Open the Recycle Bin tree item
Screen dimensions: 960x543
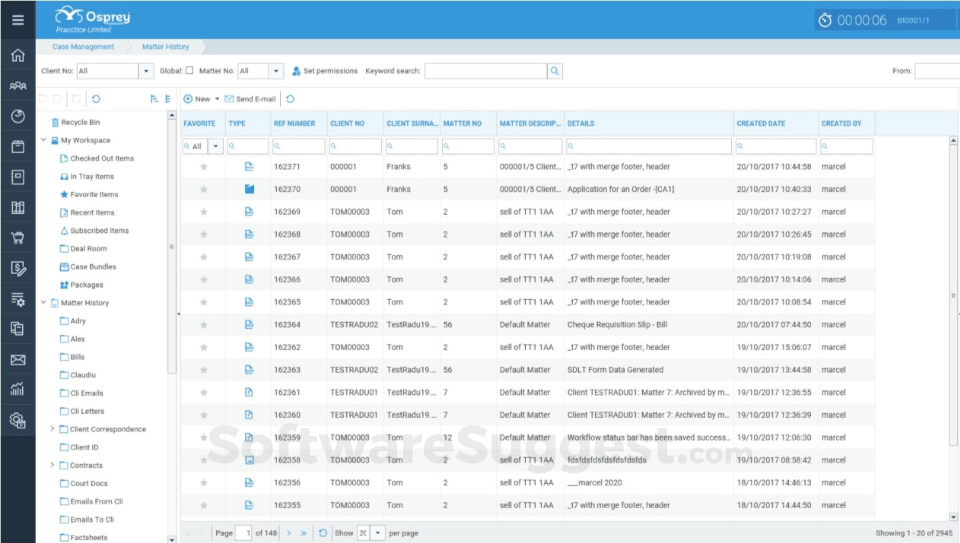pos(80,122)
